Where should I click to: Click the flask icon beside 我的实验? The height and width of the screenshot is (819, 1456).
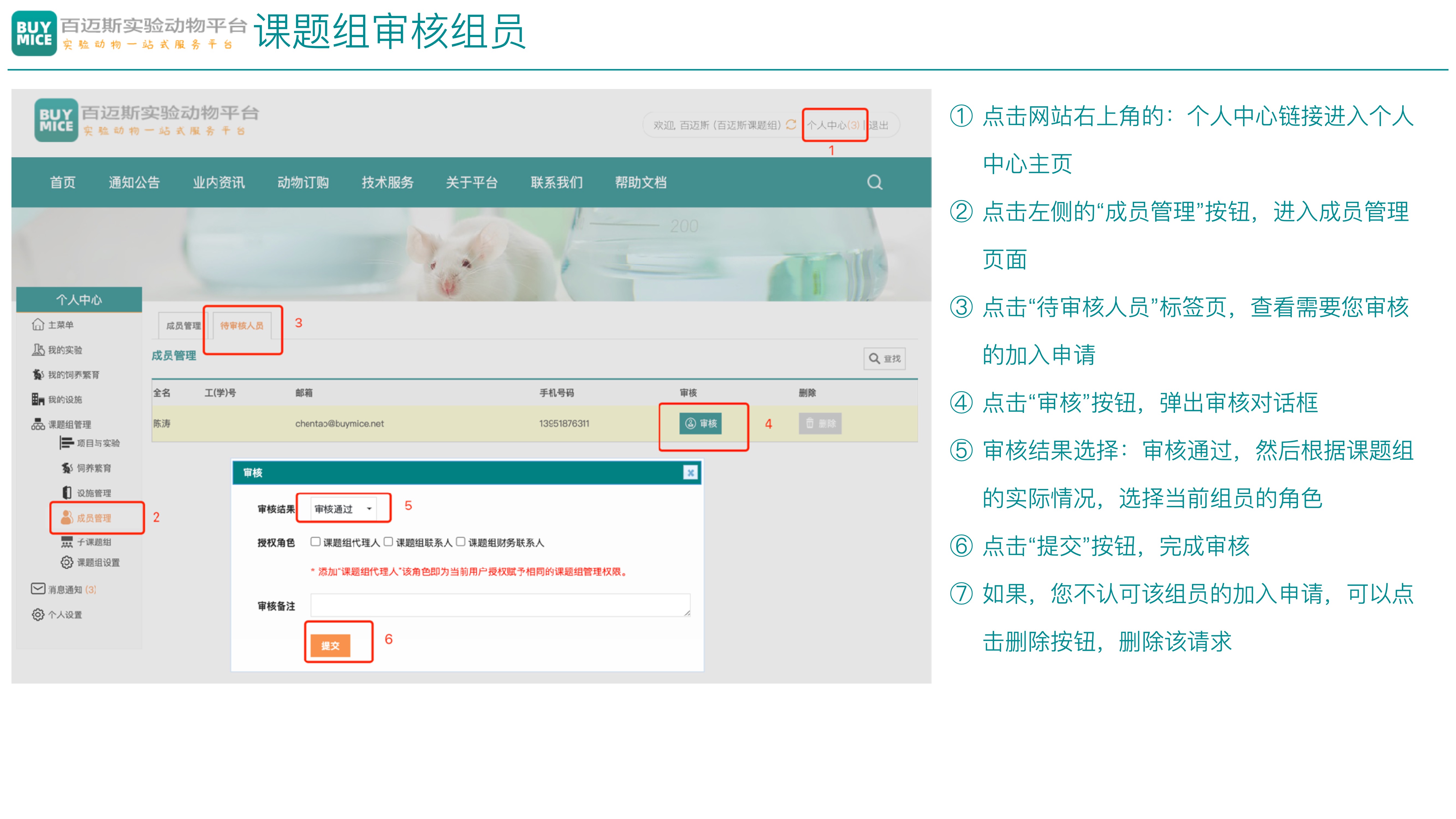pyautogui.click(x=38, y=349)
